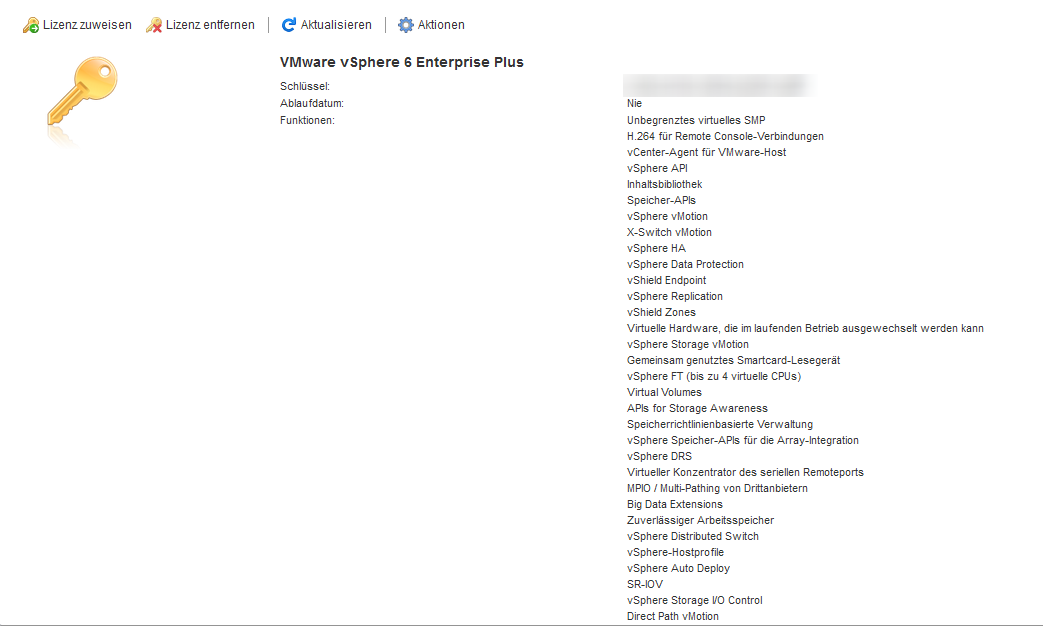
Task: Click the X-Switch vMotion entry
Action: (669, 232)
